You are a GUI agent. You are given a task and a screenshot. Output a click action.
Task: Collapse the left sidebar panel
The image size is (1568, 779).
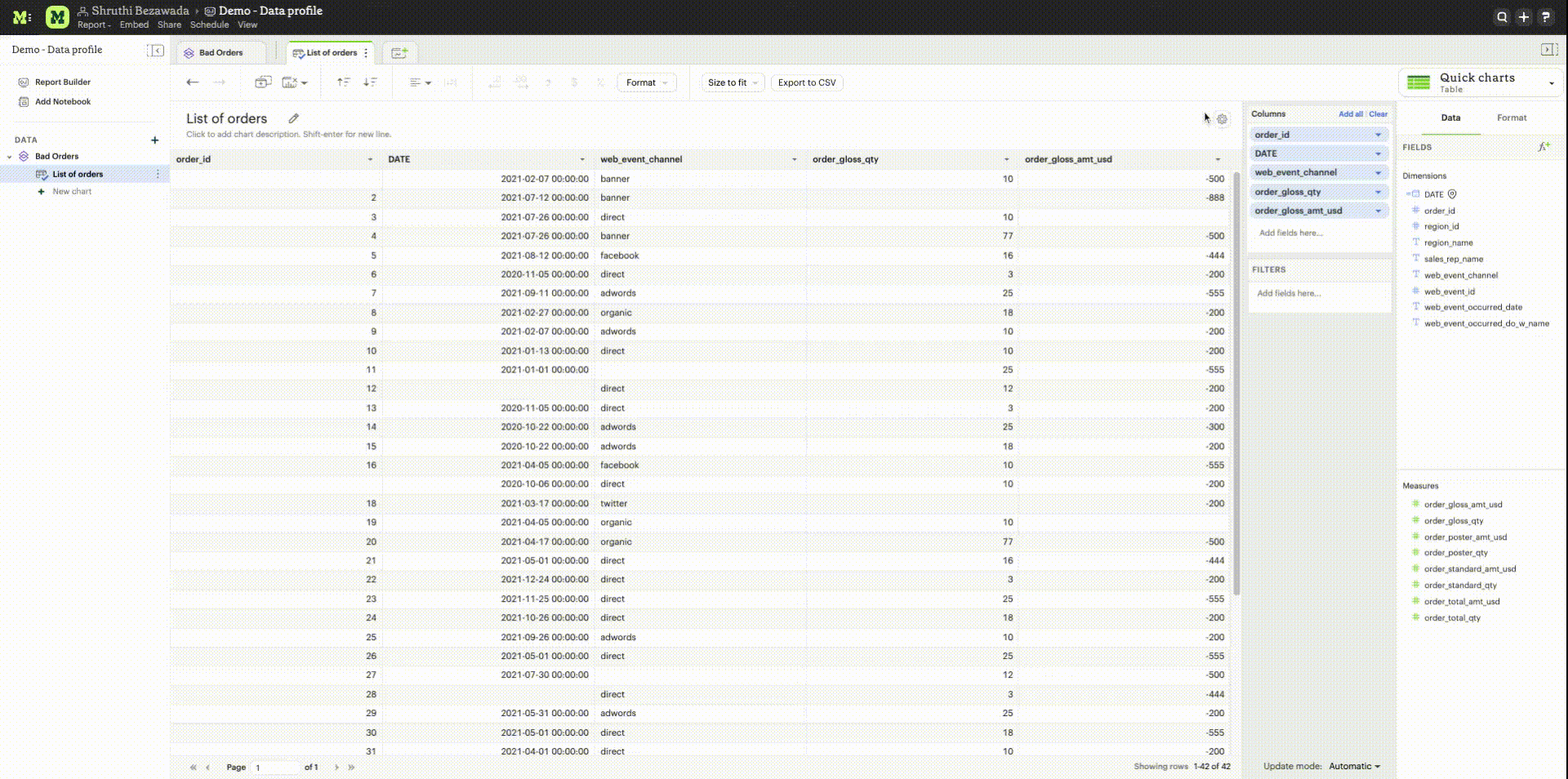(155, 51)
